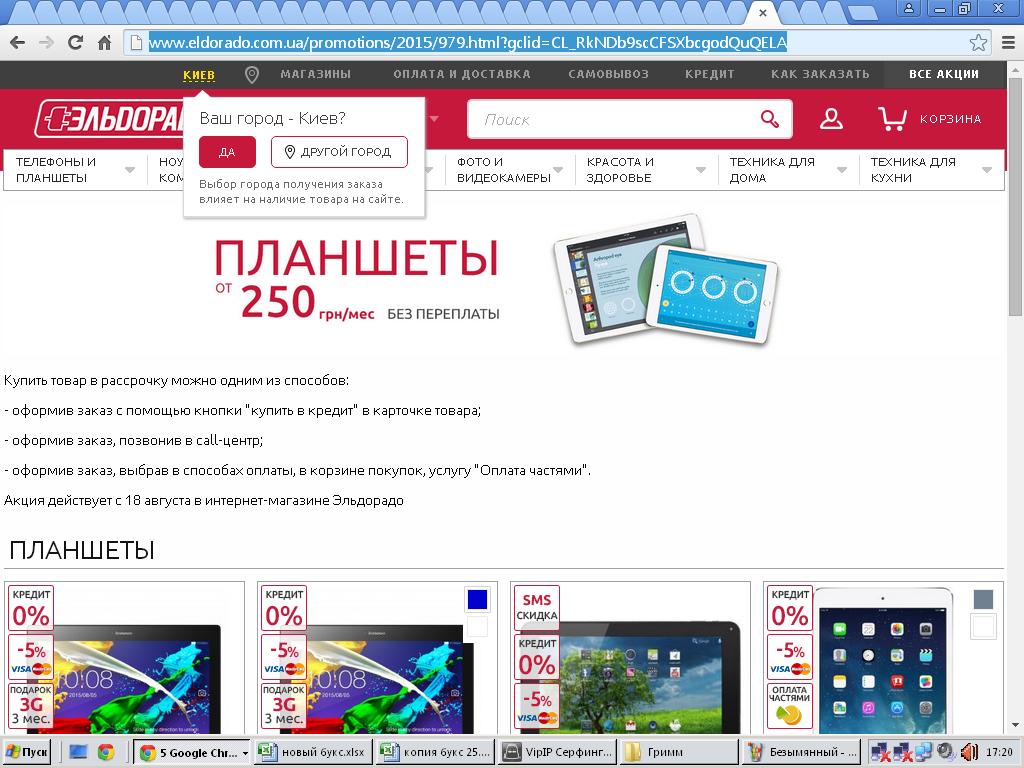Click Другой город button
Image resolution: width=1024 pixels, height=768 pixels.
coord(339,152)
